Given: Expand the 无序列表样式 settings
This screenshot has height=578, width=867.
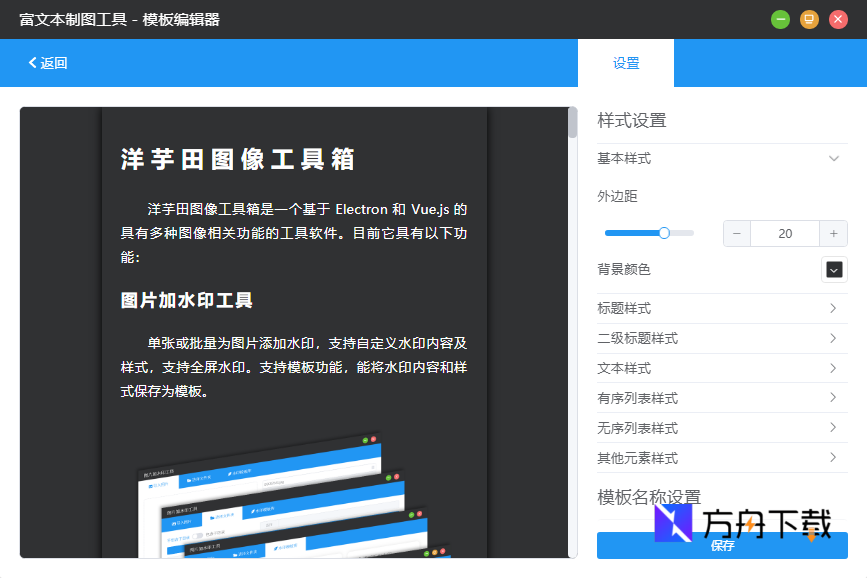Looking at the screenshot, I should (x=720, y=428).
